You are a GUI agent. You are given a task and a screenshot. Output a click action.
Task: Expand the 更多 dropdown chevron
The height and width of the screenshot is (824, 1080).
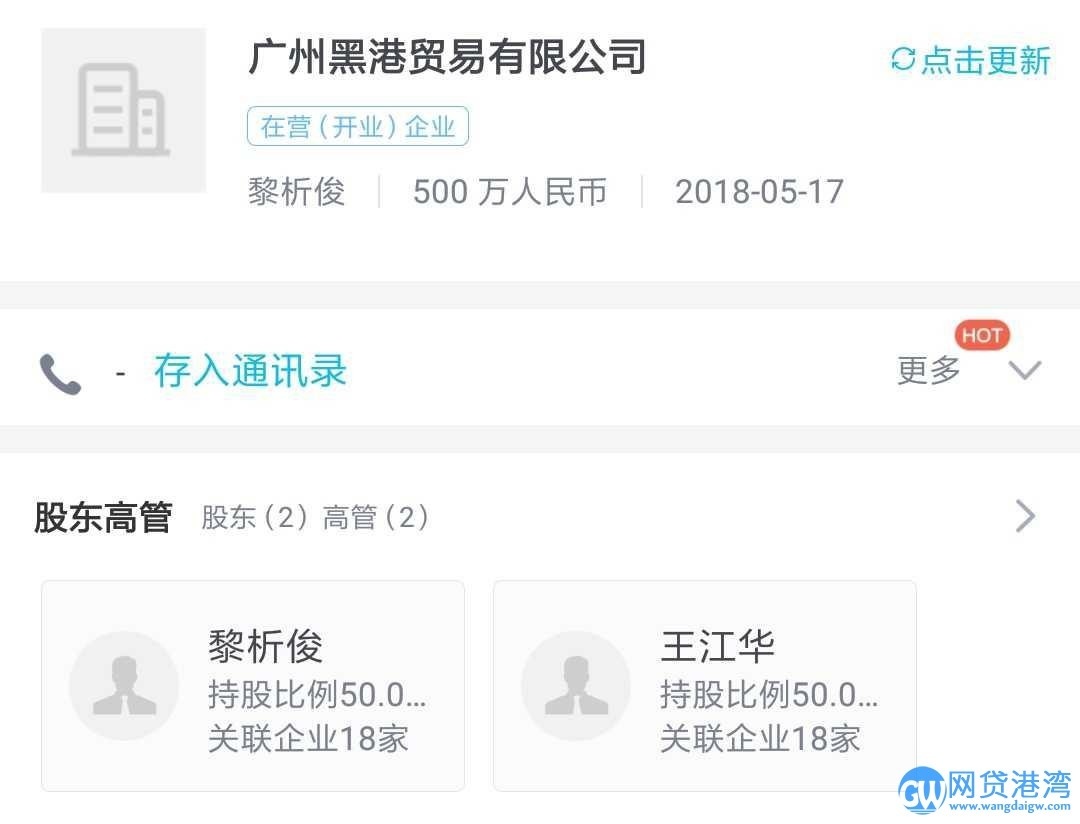(x=1023, y=370)
